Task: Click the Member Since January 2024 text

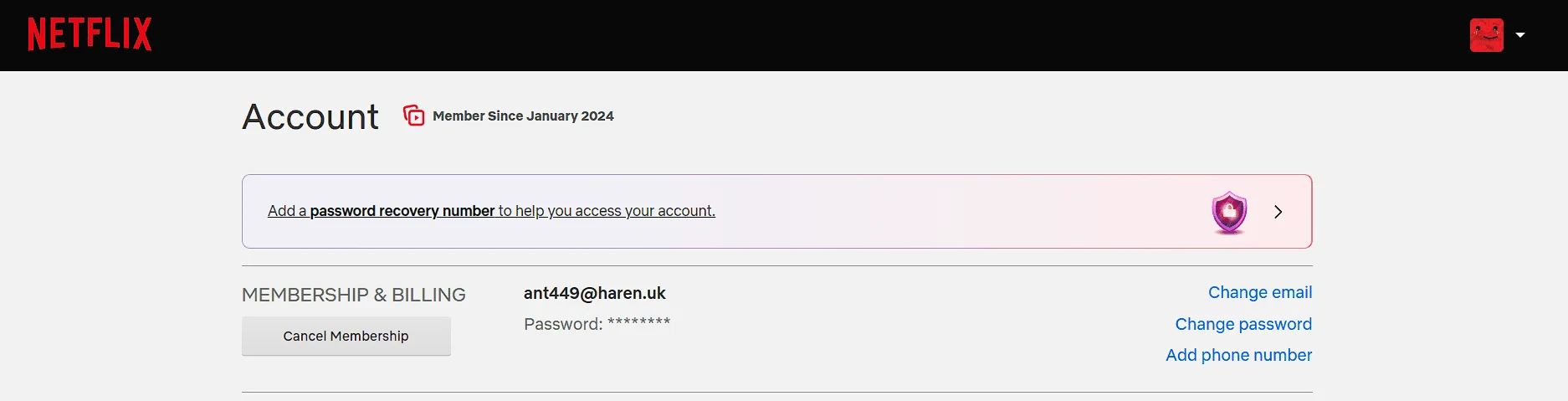Action: point(523,116)
